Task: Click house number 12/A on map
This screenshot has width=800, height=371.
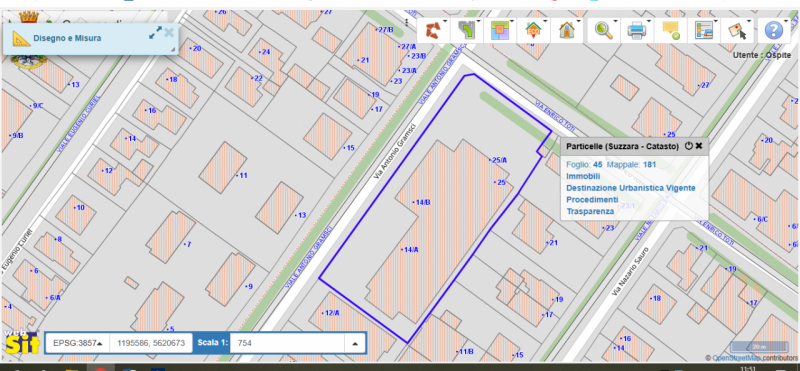Action: pos(332,312)
